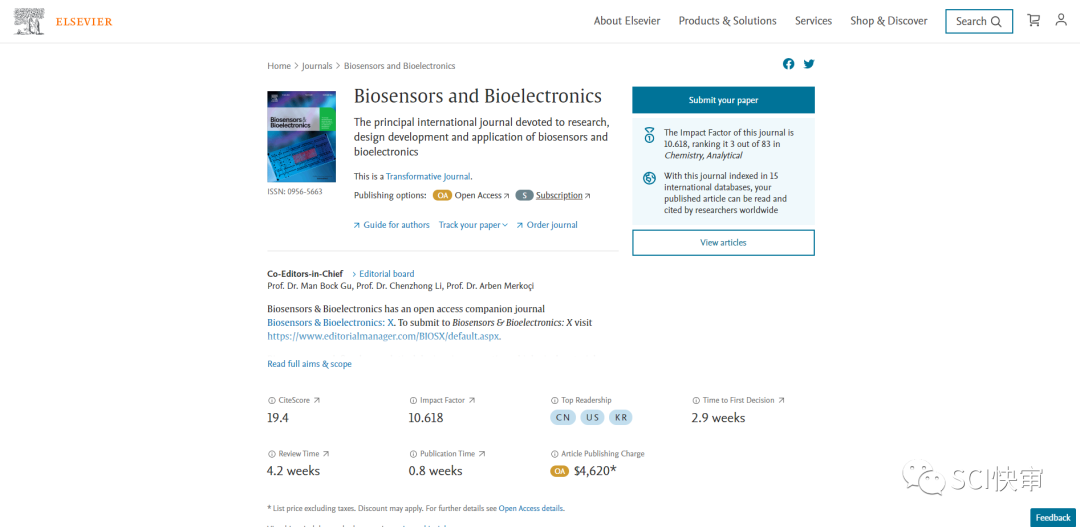Click the Search button
The image size is (1080, 527).
[978, 21]
